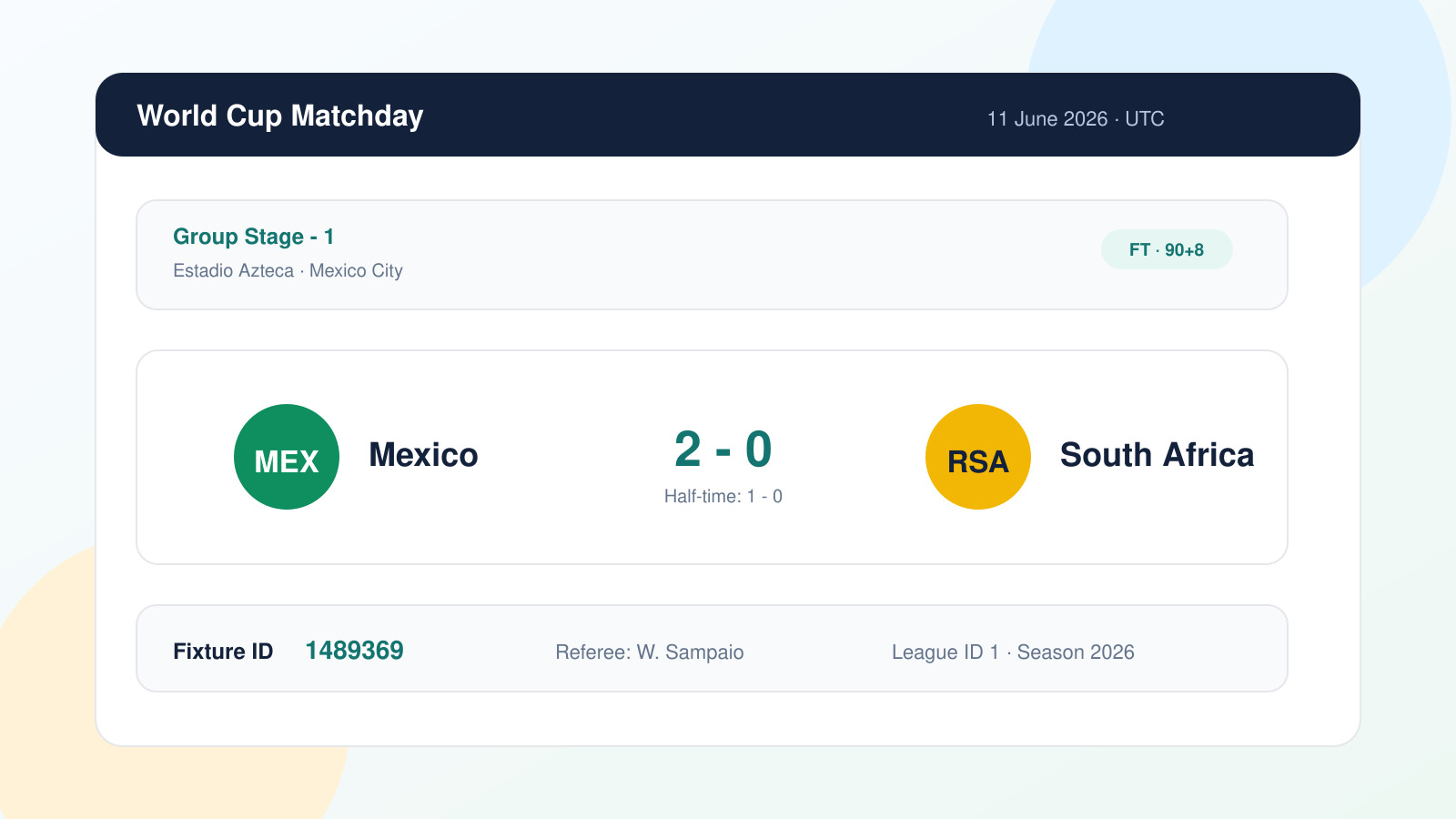Click the group stage info panel

[x=712, y=255]
